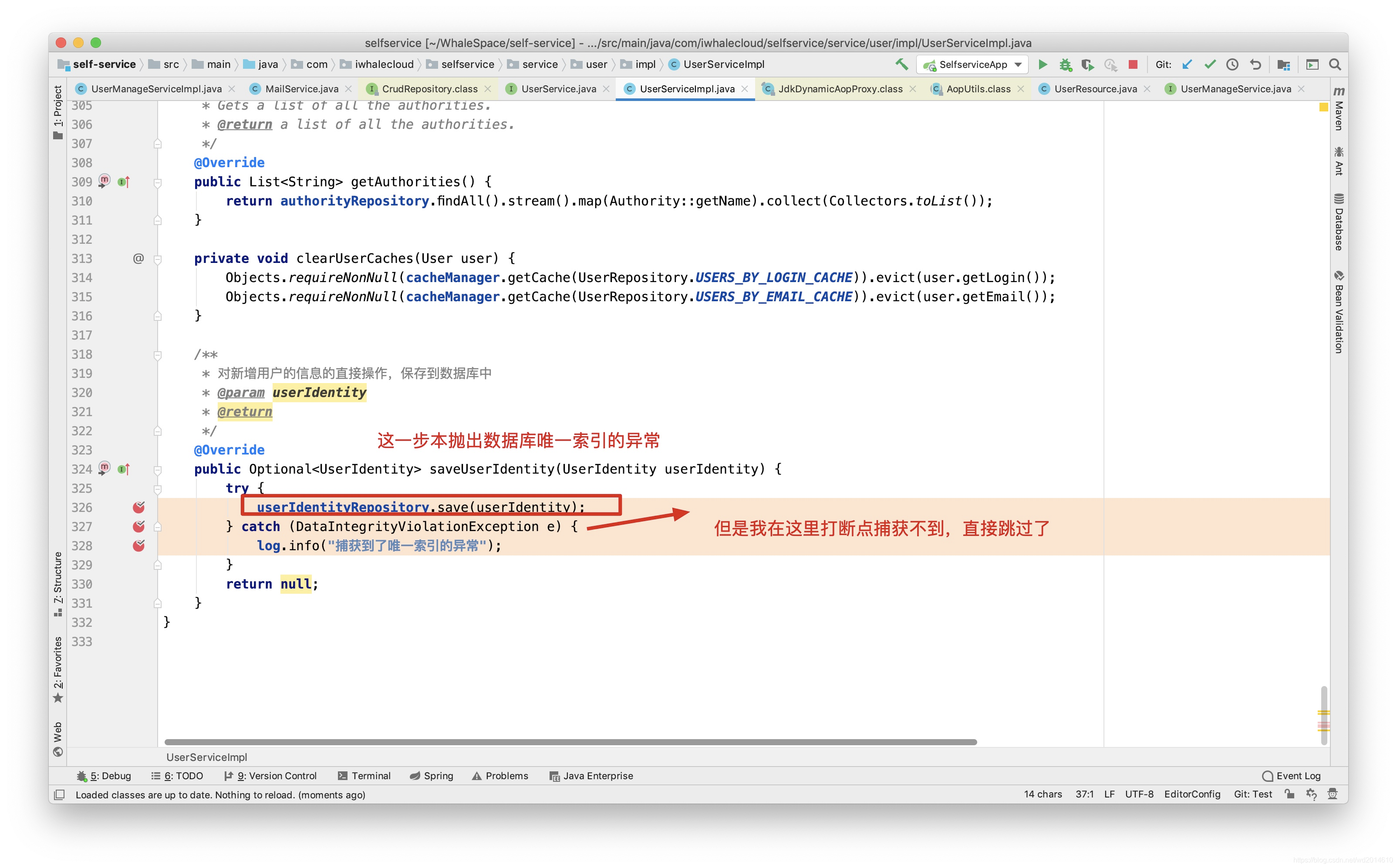The width and height of the screenshot is (1397, 868).
Task: Open the 2: Favorites tool window
Action: [x=58, y=669]
